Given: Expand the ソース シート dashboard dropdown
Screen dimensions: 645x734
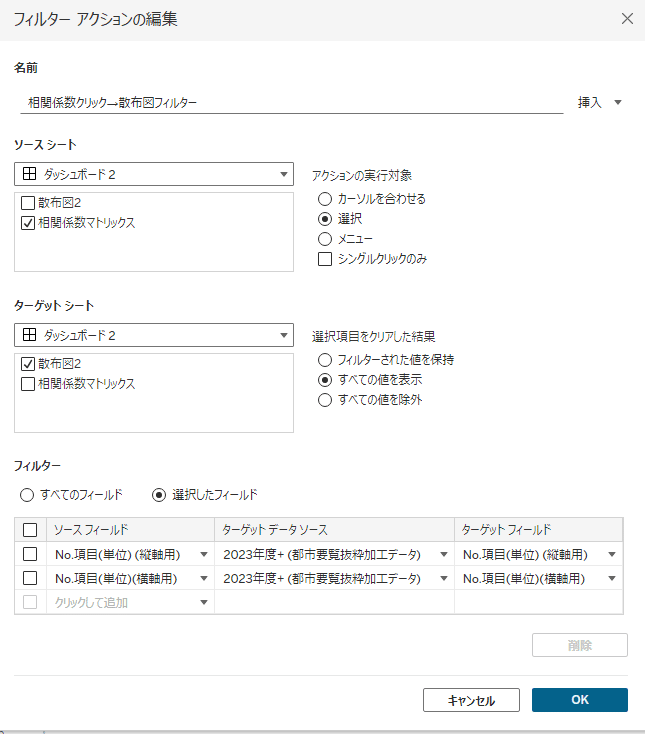Looking at the screenshot, I should [x=154, y=174].
